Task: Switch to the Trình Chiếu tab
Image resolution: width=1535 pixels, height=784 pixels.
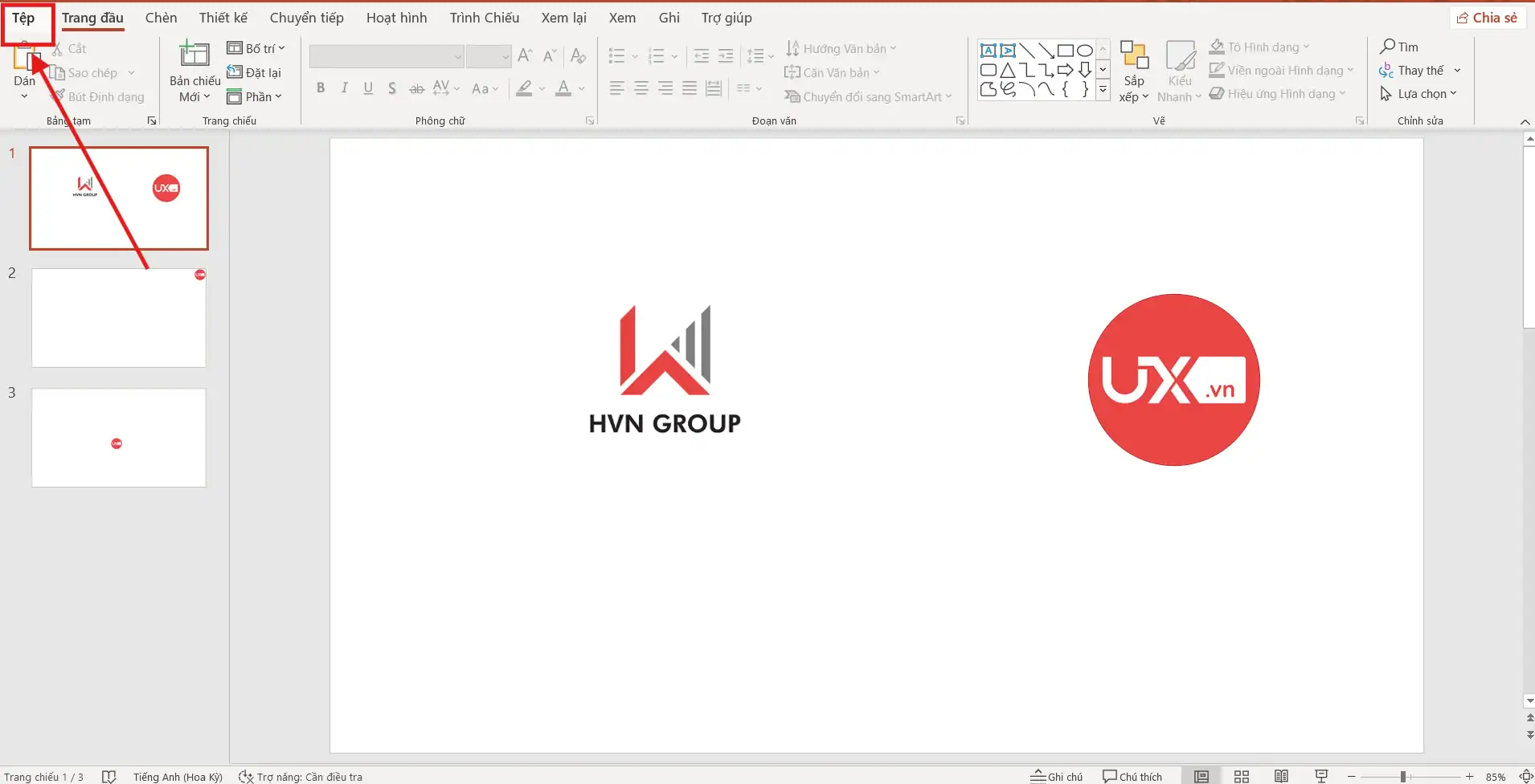Action: [x=485, y=18]
